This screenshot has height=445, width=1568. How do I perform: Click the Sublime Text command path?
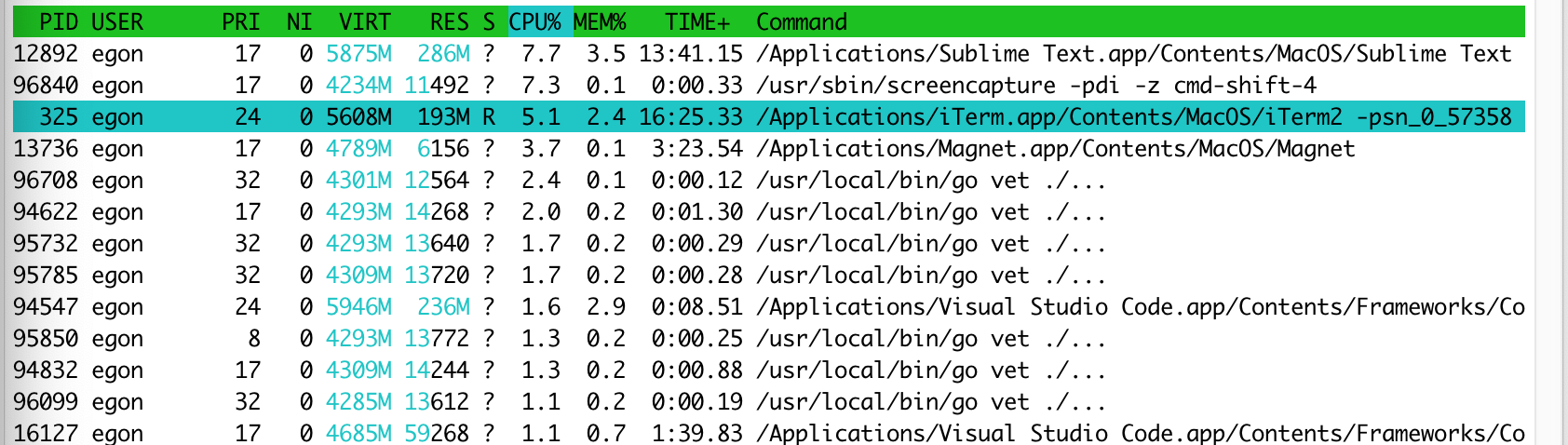(x=1134, y=54)
